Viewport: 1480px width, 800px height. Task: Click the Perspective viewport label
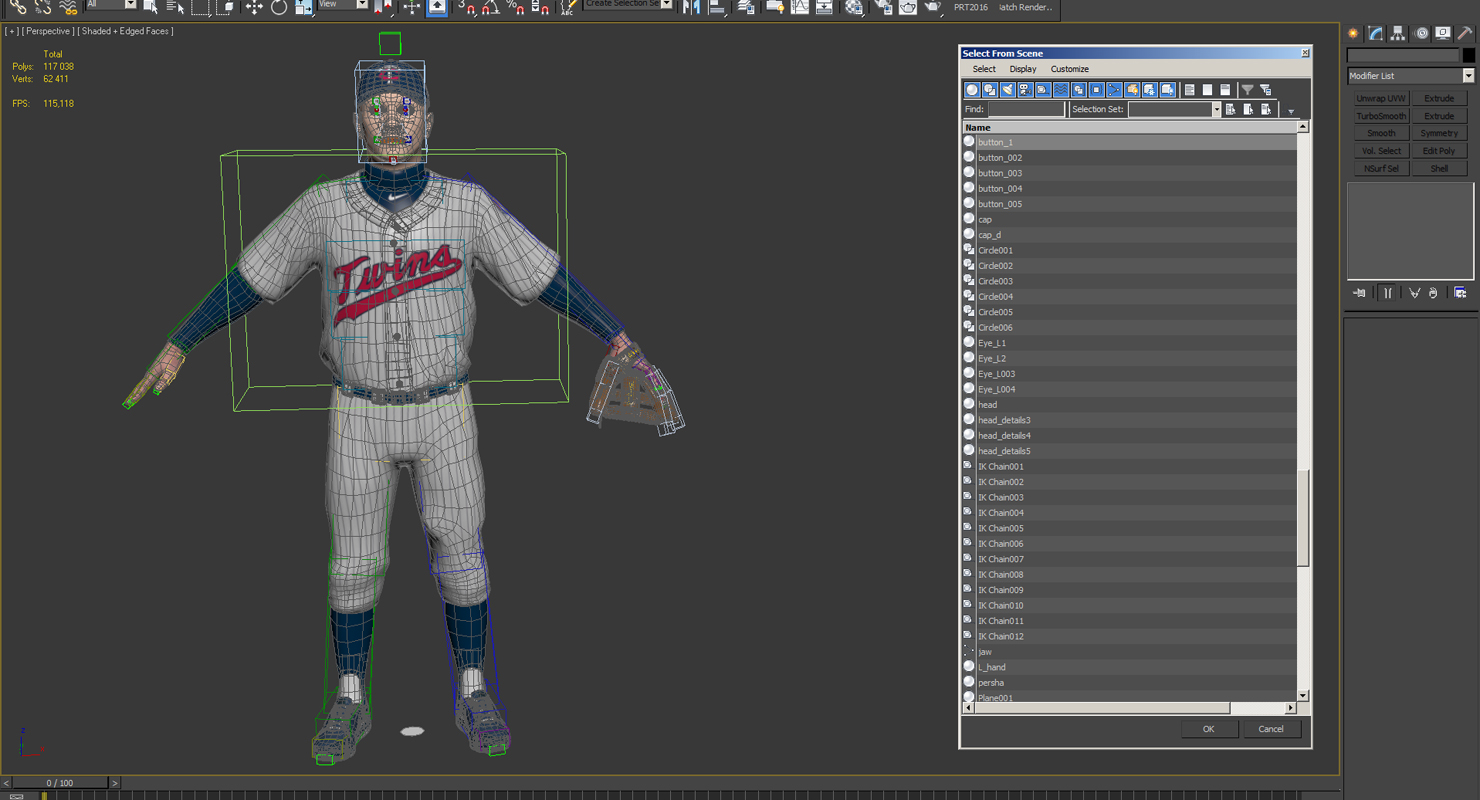tap(48, 31)
